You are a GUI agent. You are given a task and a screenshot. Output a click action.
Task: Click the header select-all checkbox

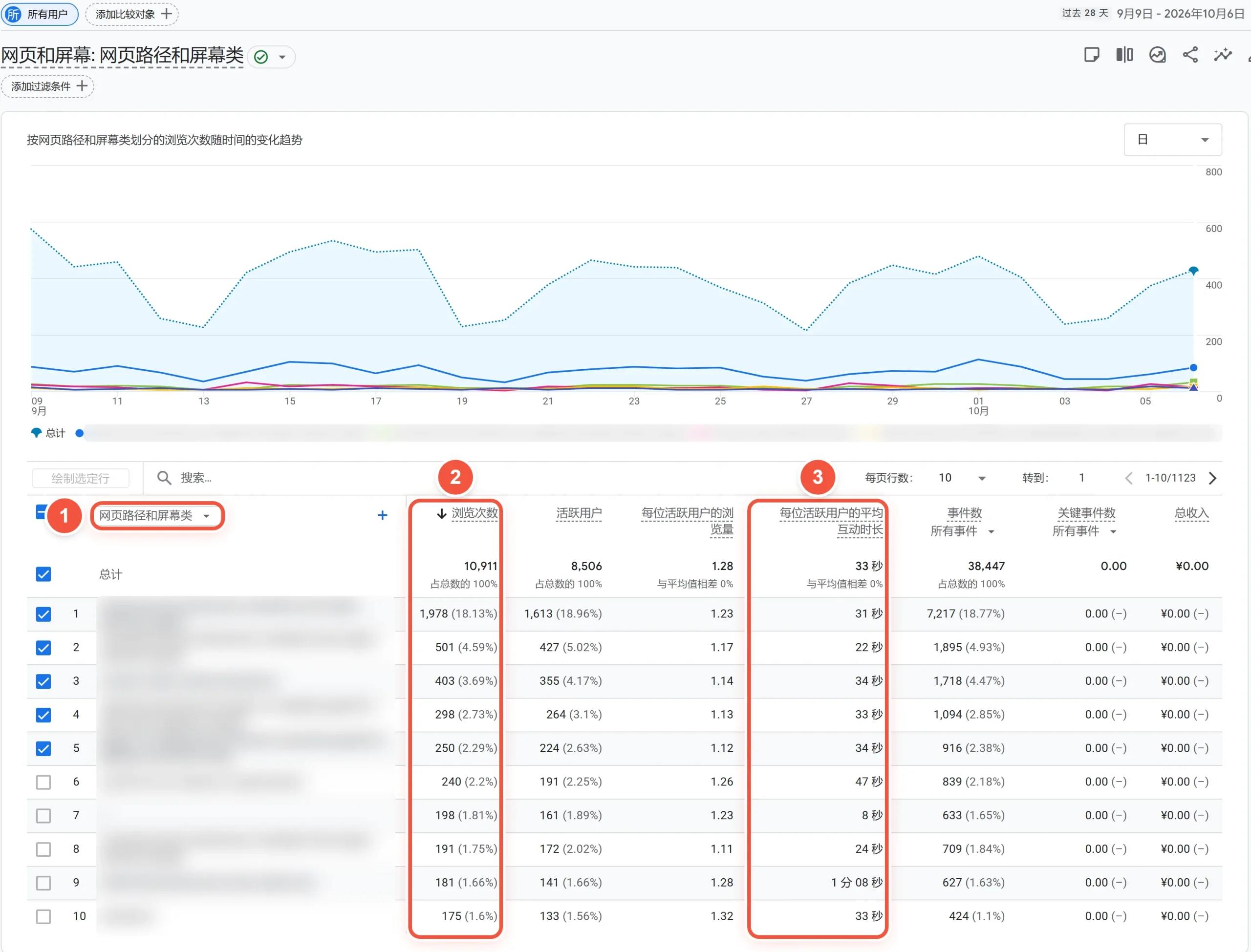click(x=41, y=512)
